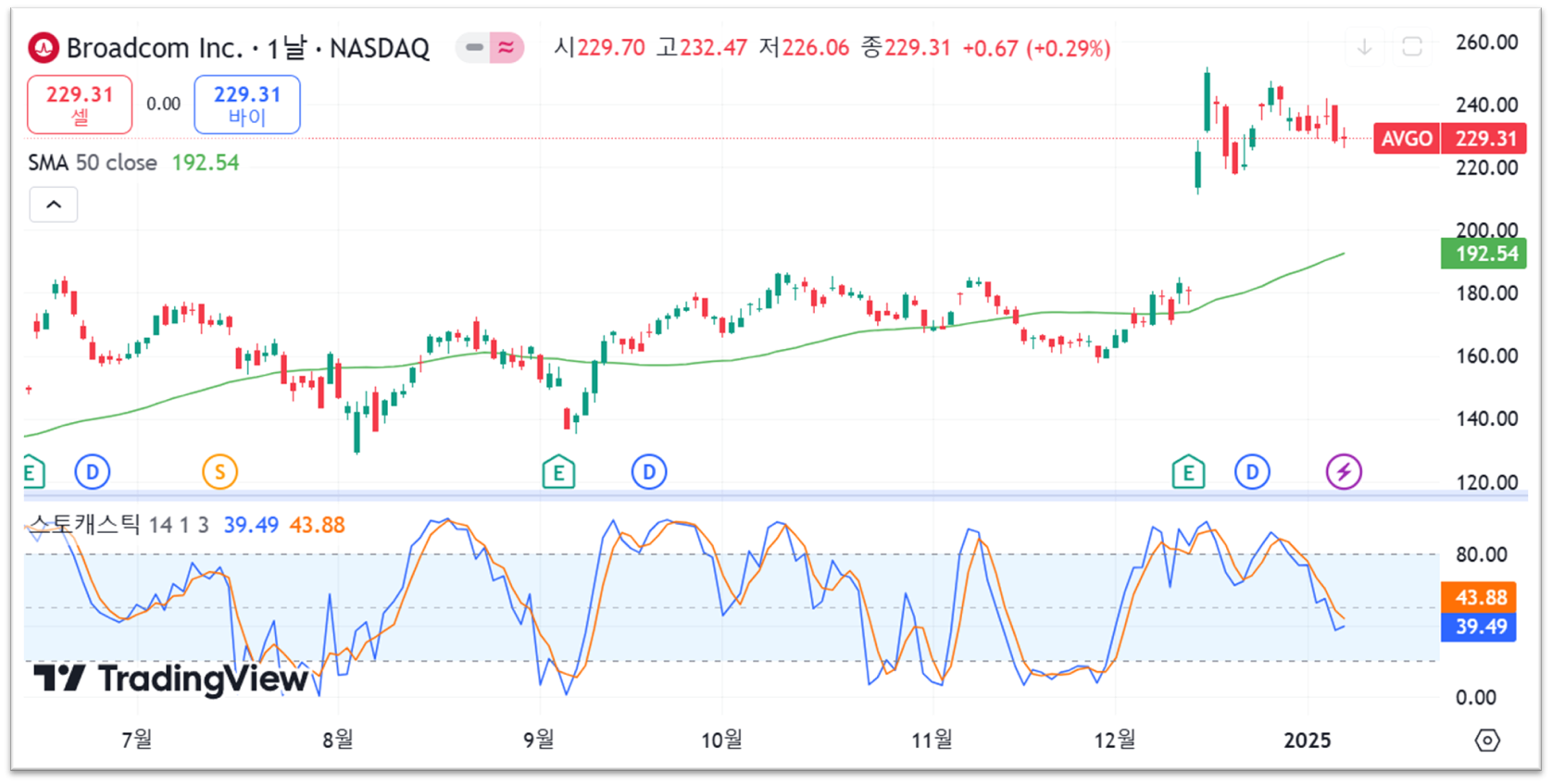This screenshot has width=1552, height=784.
Task: Click the open price 시229.70
Action: [x=599, y=47]
